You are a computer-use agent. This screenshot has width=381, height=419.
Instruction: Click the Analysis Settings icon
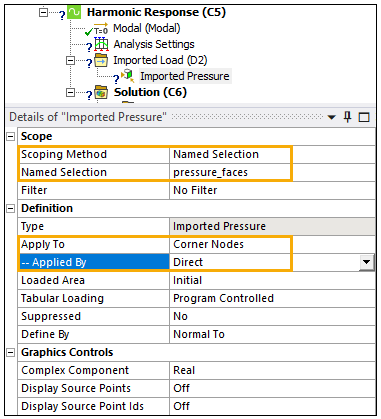[101, 44]
